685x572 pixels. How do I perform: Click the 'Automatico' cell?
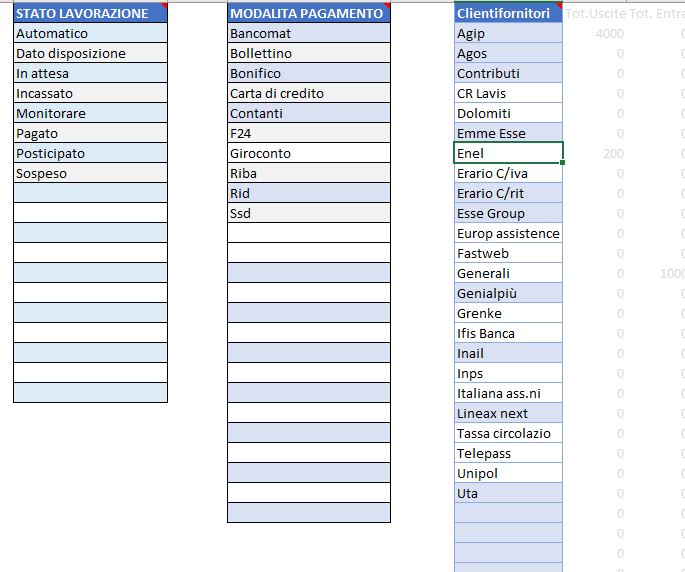(x=90, y=33)
